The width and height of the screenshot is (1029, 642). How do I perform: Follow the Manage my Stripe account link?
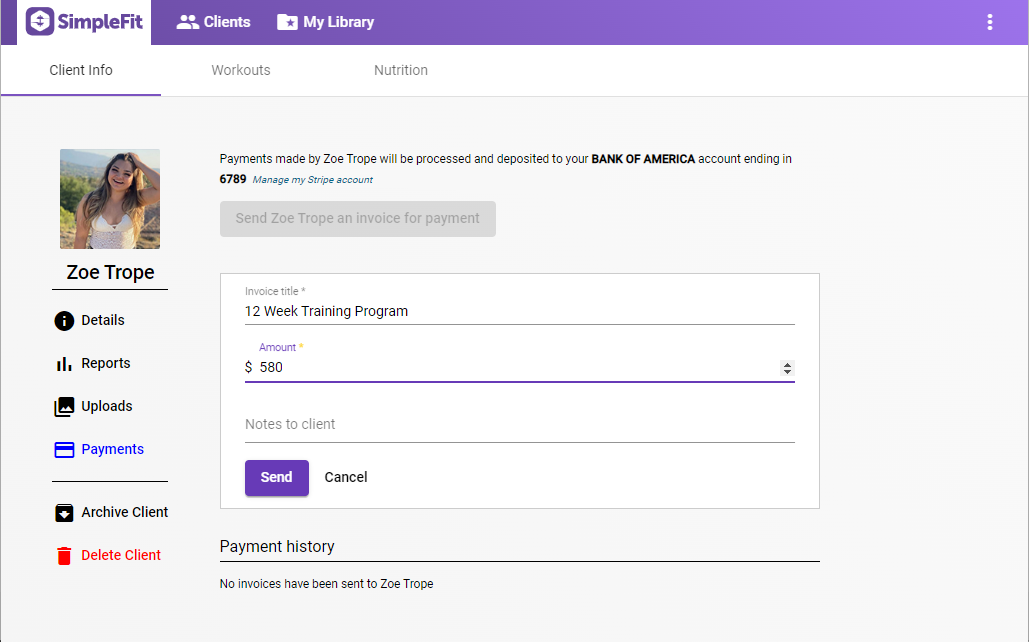coord(312,180)
